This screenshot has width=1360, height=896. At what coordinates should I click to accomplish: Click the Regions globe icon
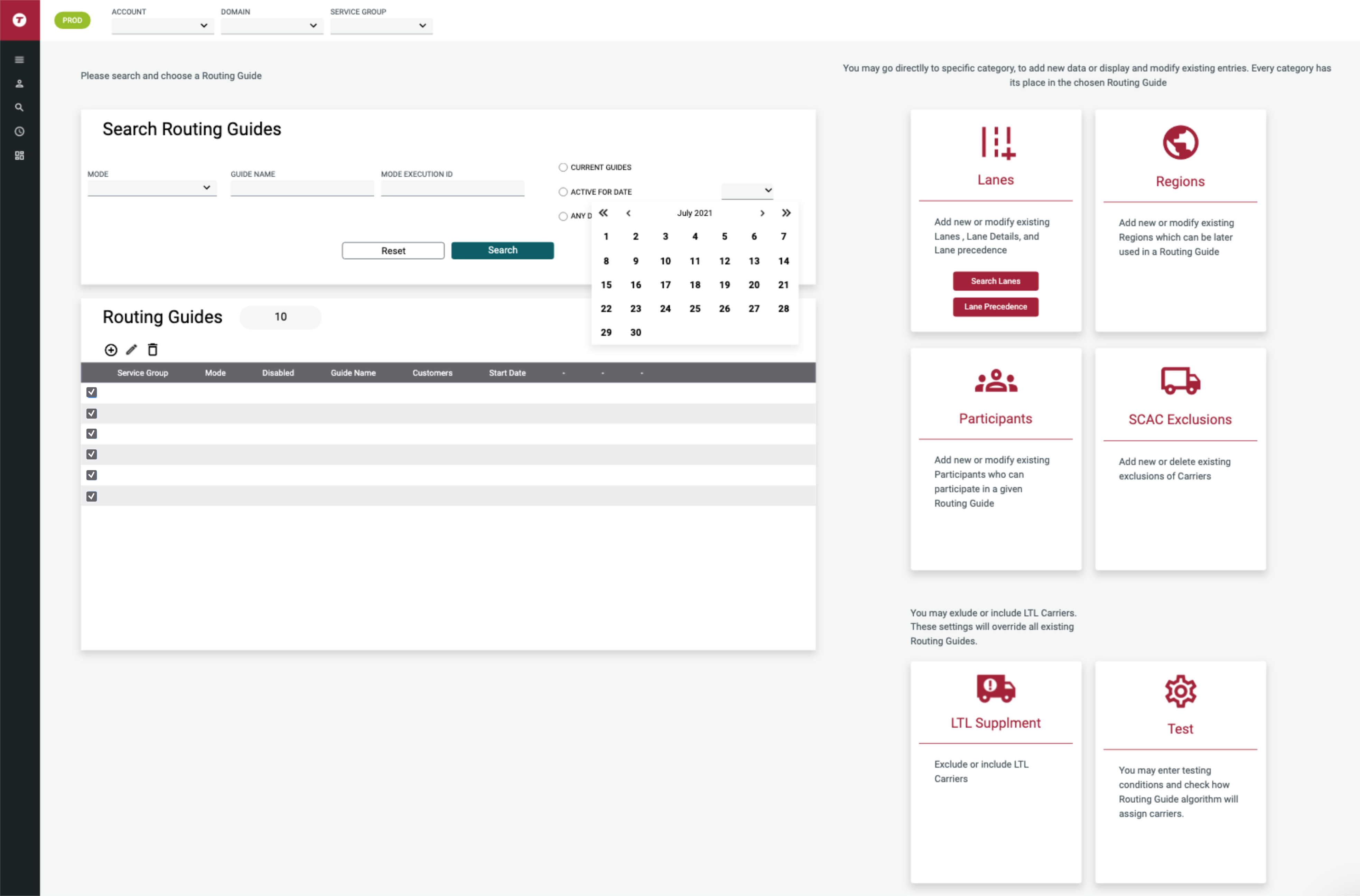pyautogui.click(x=1181, y=142)
